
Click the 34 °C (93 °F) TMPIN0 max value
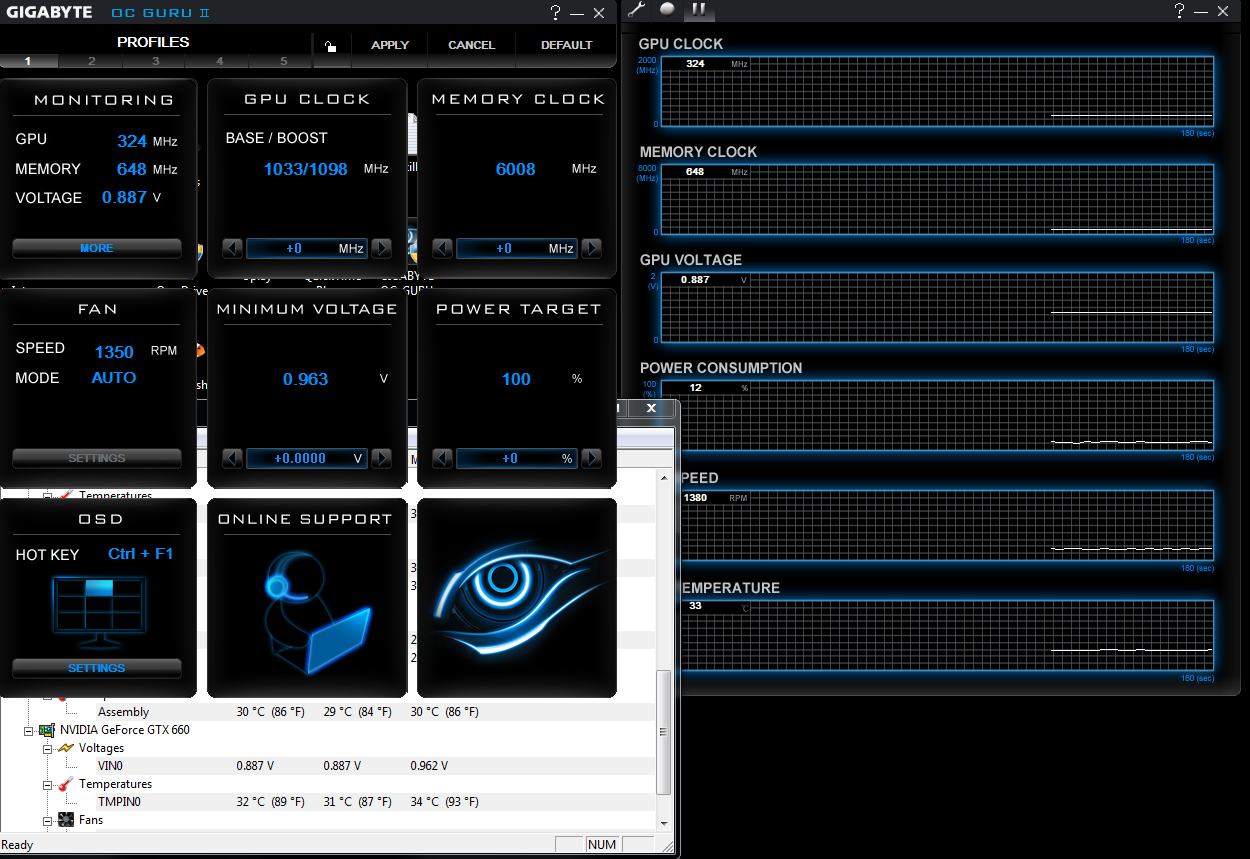coord(445,802)
